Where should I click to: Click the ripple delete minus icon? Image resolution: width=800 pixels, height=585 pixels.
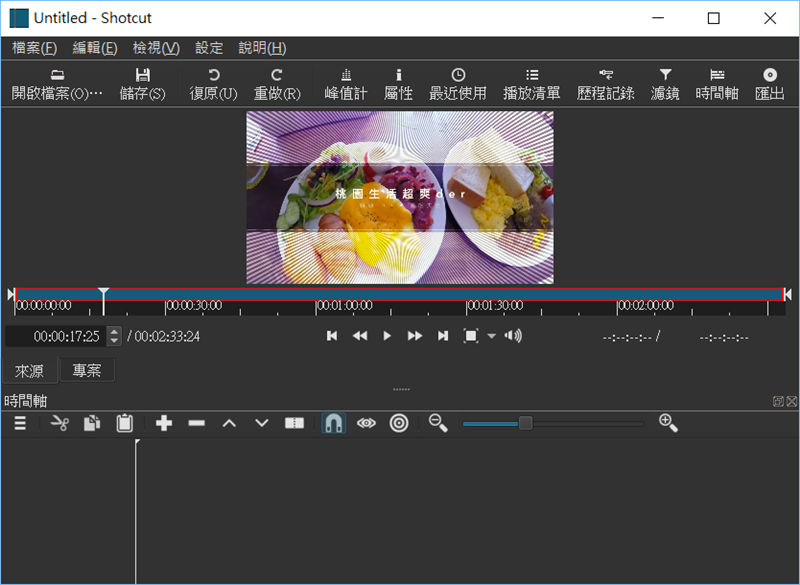pos(196,423)
